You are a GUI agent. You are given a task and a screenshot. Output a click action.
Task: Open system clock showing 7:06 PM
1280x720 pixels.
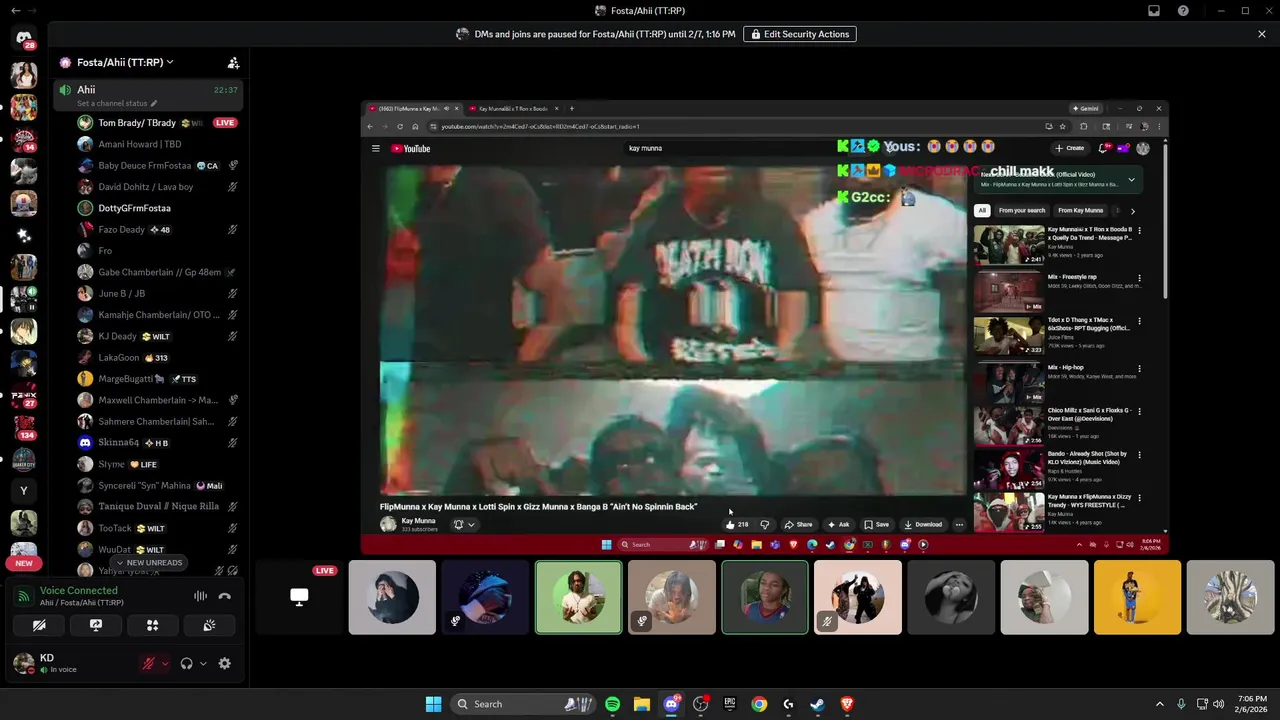(1253, 704)
